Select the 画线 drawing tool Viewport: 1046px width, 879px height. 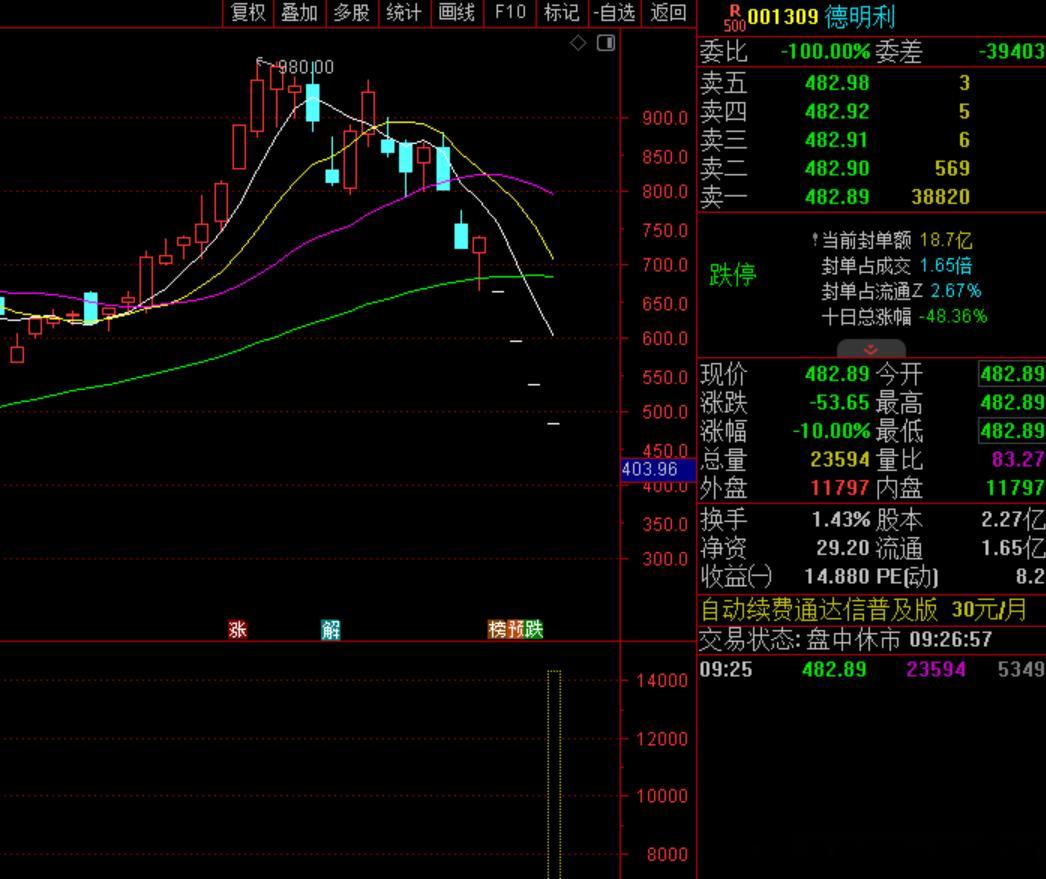point(456,13)
